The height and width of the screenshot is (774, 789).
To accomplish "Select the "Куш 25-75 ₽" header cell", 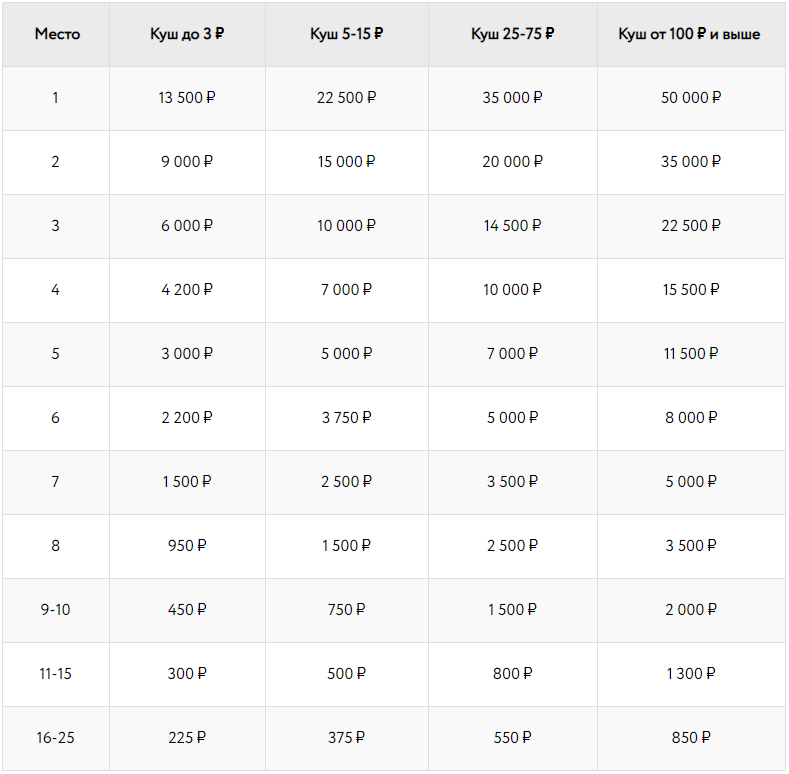I will [x=512, y=34].
